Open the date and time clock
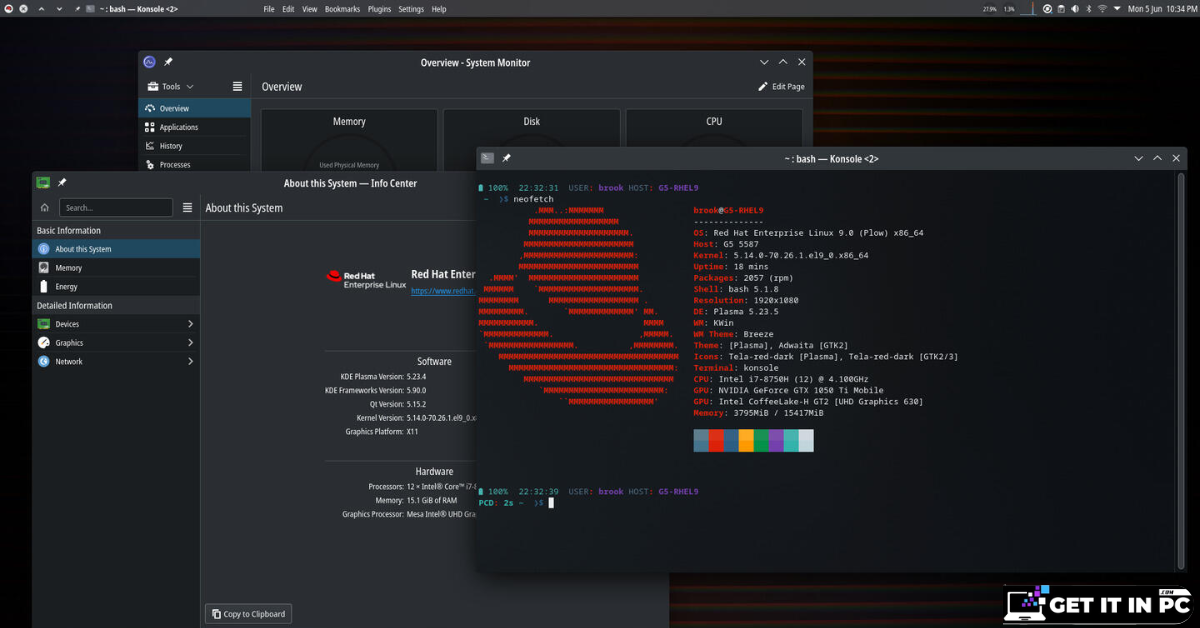This screenshot has height=628, width=1200. pyautogui.click(x=1161, y=9)
